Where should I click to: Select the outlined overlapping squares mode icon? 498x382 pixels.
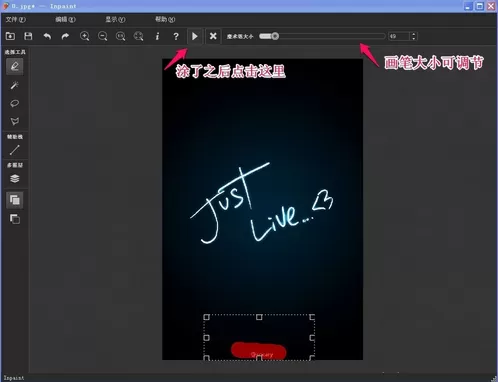pyautogui.click(x=15, y=219)
